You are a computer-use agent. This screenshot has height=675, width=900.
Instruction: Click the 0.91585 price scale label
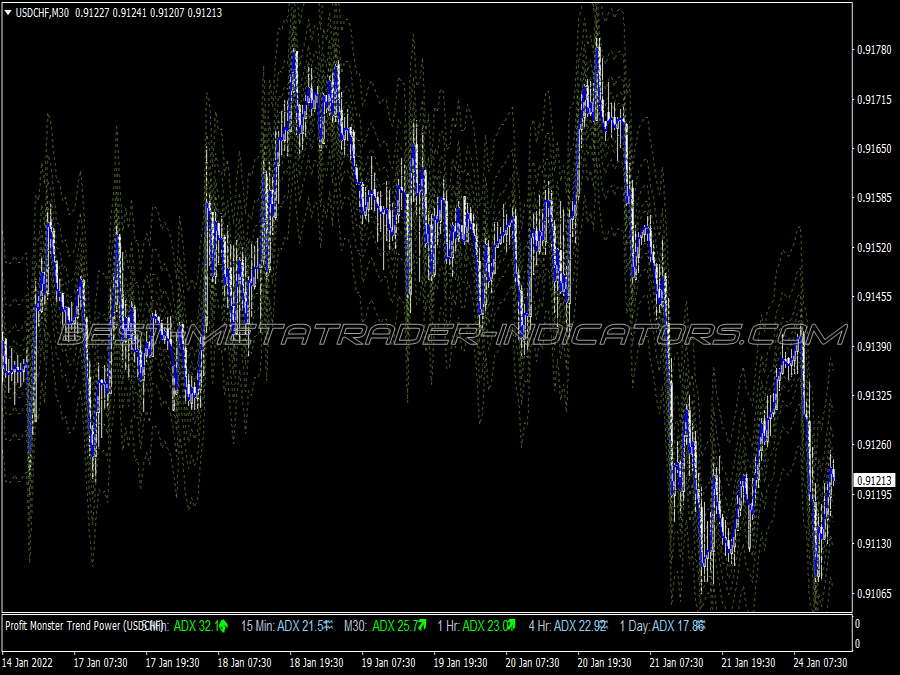click(874, 198)
